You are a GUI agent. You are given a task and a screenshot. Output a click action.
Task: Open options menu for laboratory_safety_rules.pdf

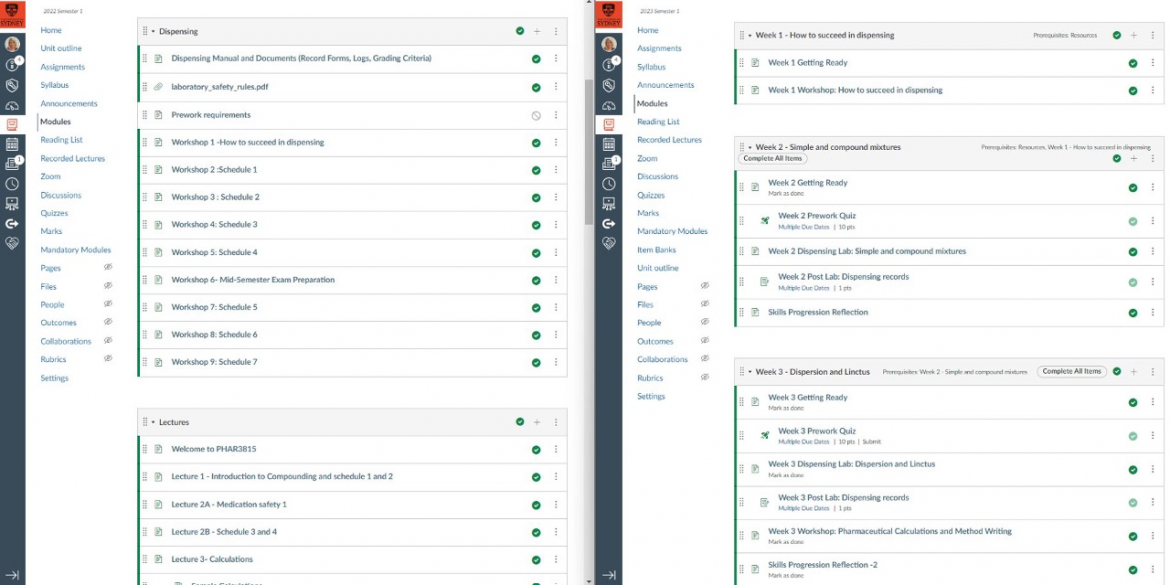tap(556, 87)
